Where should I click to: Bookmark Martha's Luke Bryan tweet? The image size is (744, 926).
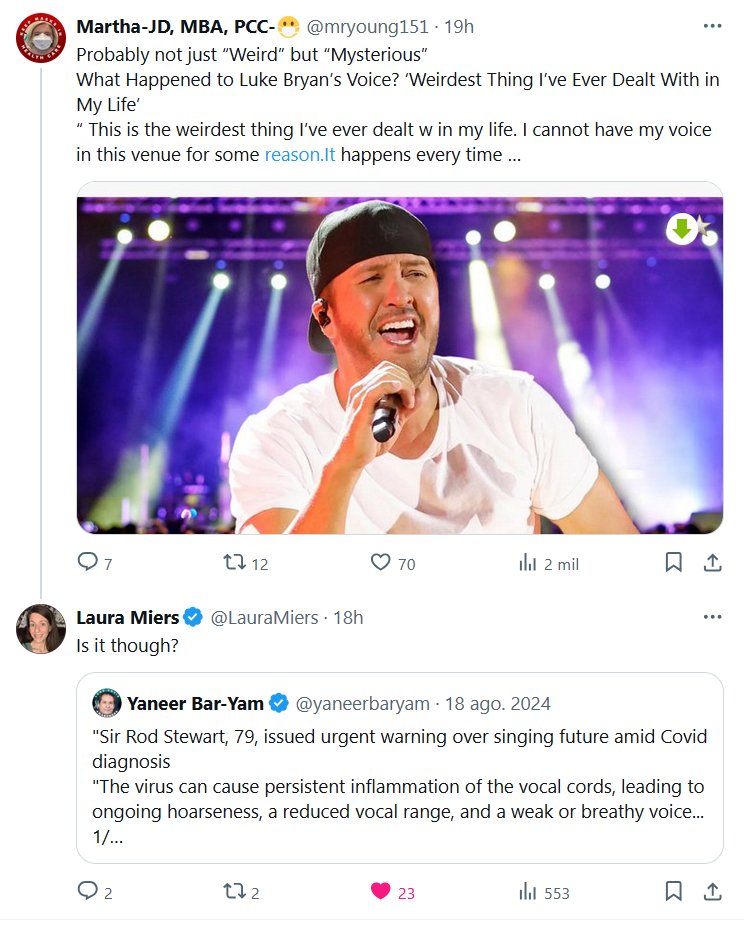tap(674, 563)
